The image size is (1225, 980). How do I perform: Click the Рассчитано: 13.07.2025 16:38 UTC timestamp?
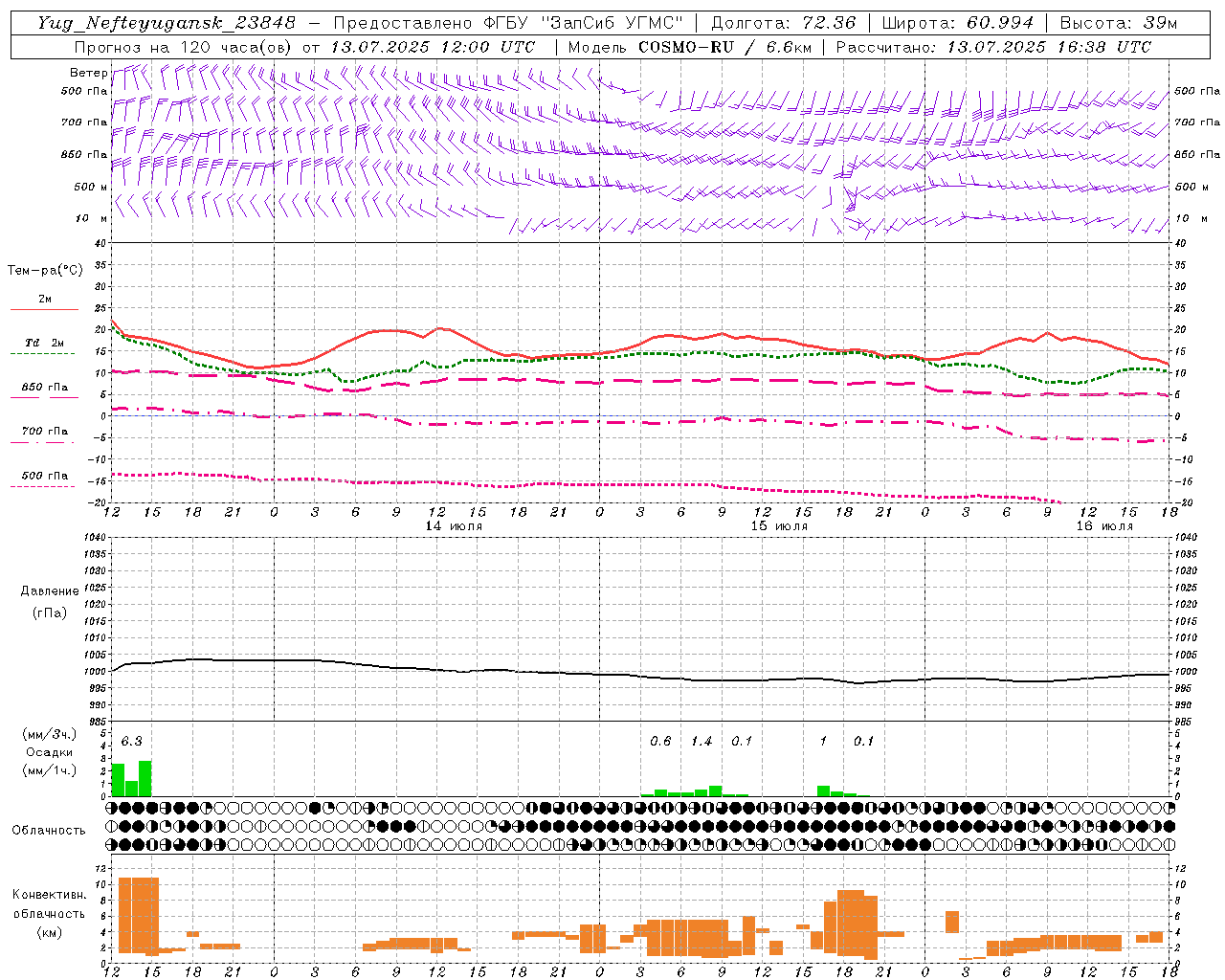coord(994,47)
